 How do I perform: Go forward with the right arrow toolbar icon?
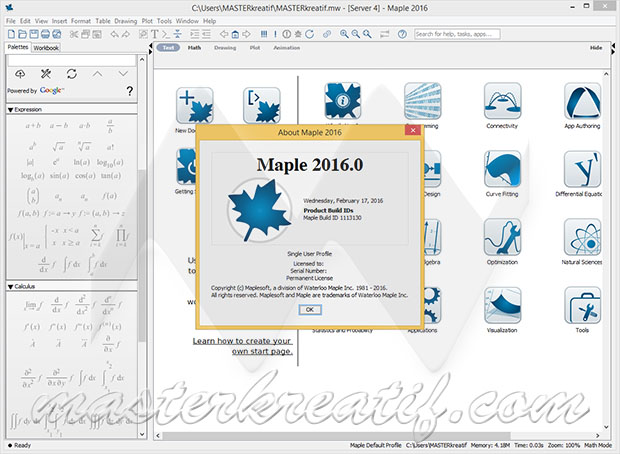point(246,34)
